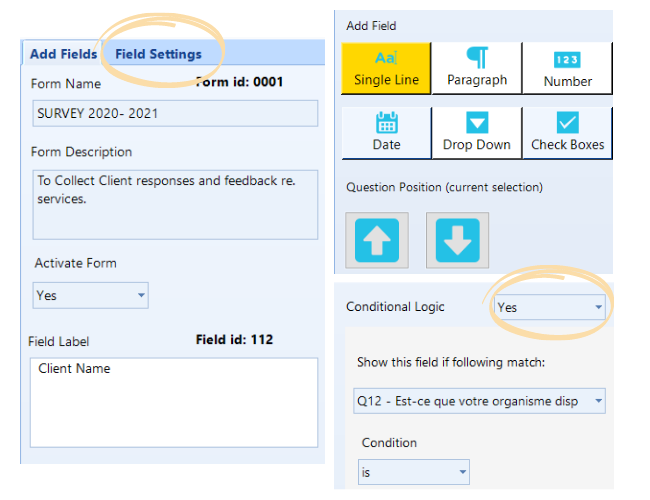This screenshot has height=500, width=650.
Task: Switch to the Field Settings tab
Action: [158, 54]
